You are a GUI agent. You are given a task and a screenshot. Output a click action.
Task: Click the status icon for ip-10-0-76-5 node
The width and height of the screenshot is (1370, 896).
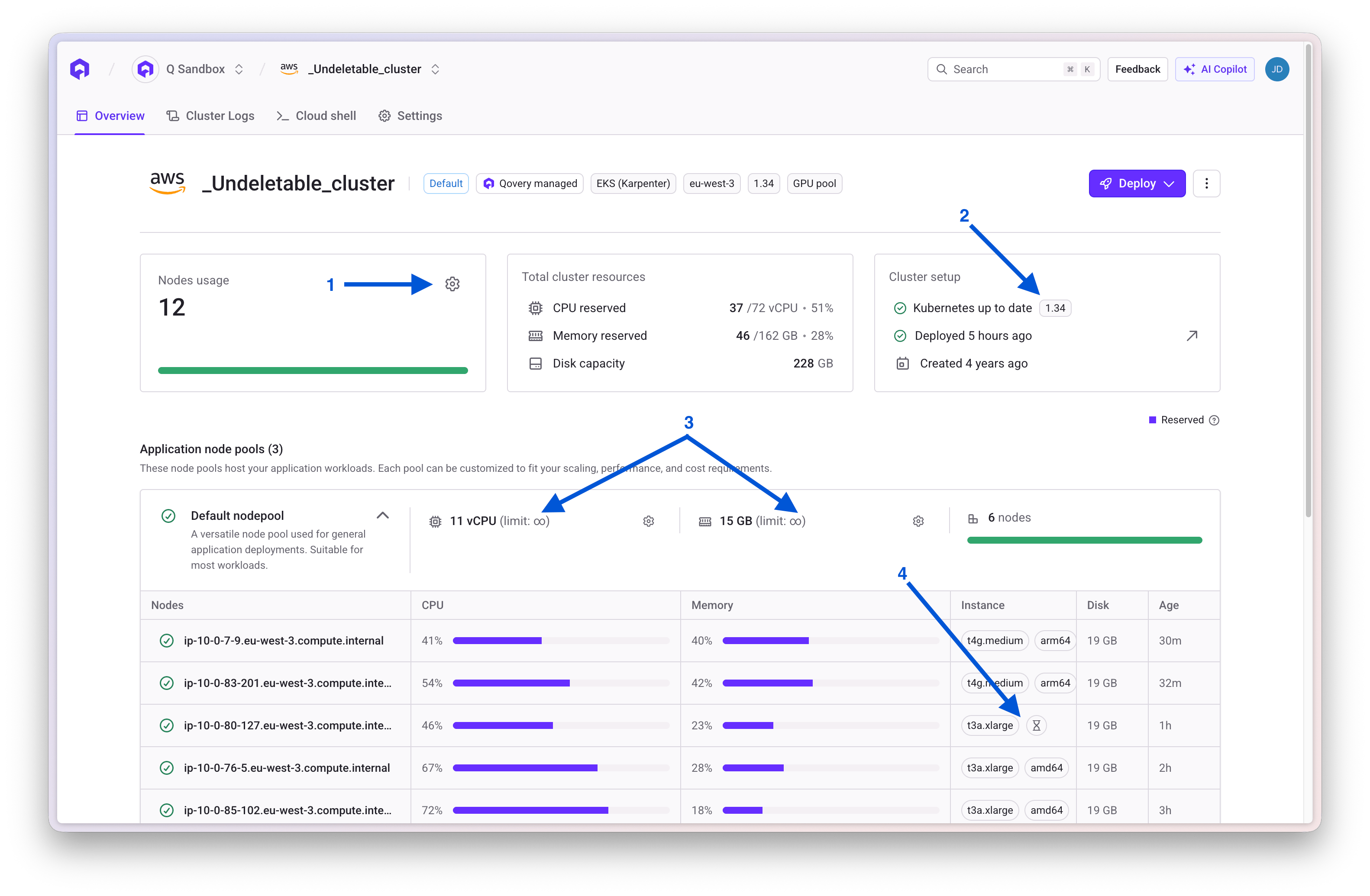click(166, 768)
